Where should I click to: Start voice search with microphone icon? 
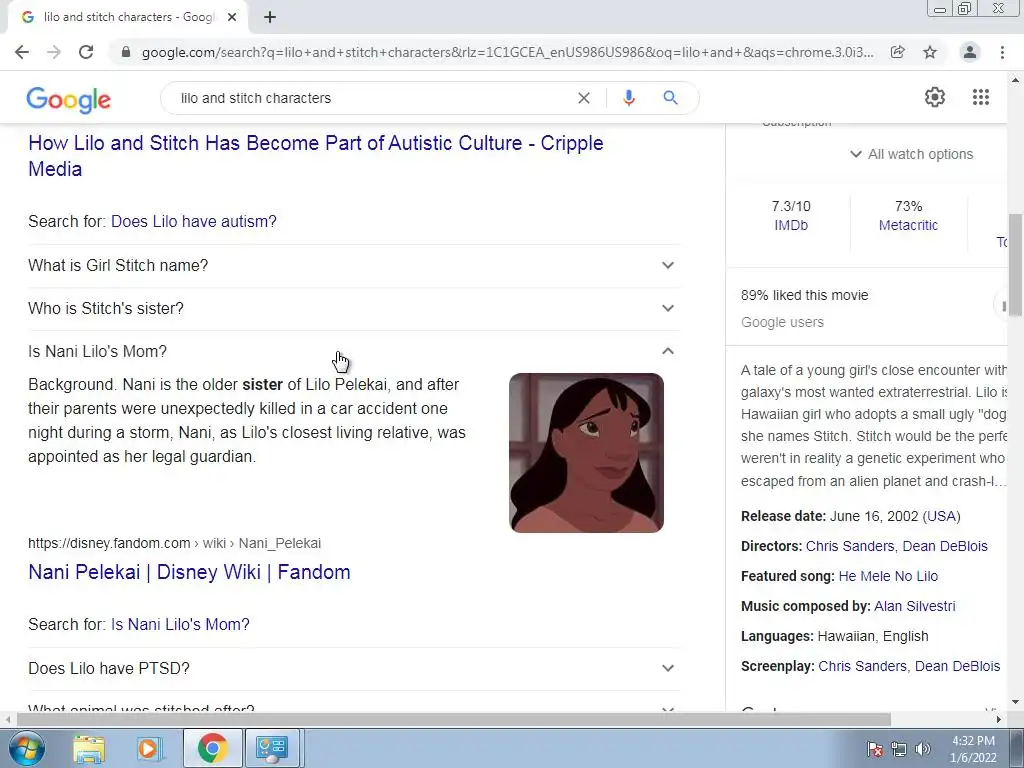(x=629, y=98)
